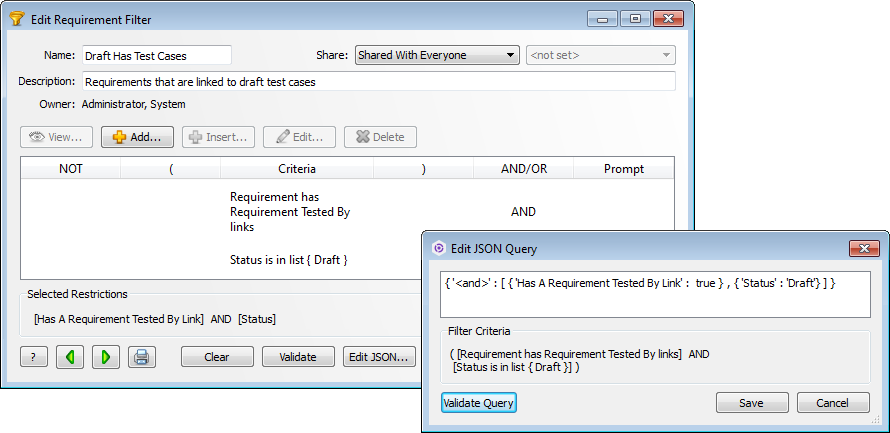Click the Delete button with X icon
890x433 pixels.
(x=380, y=137)
